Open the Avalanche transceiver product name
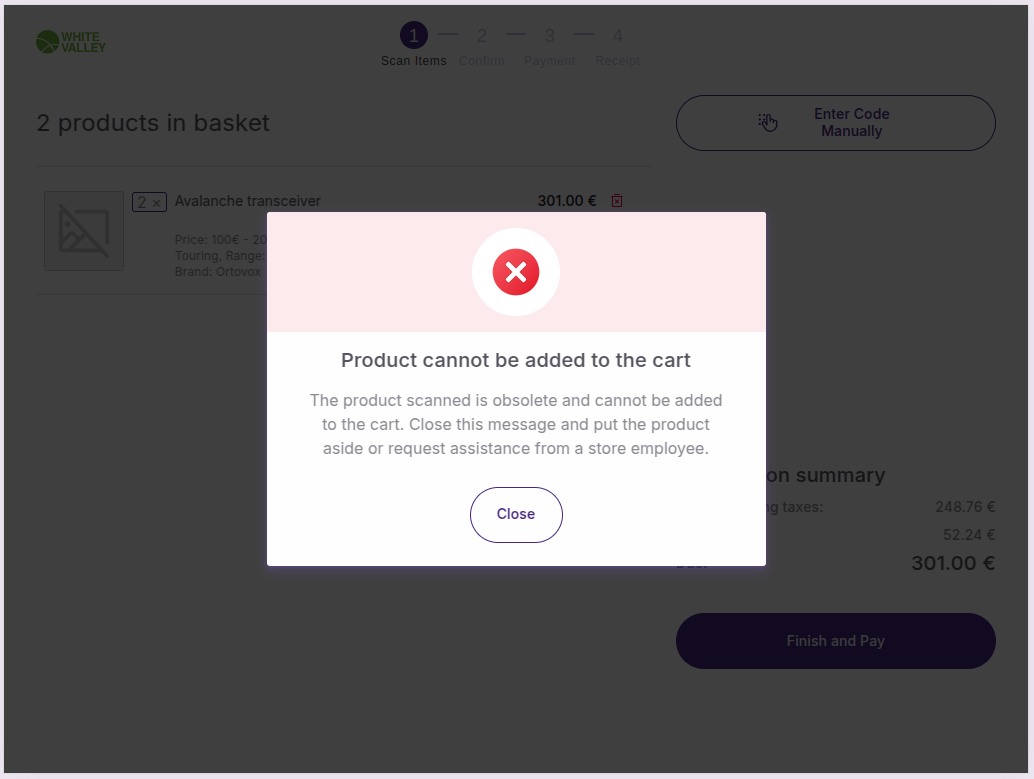The width and height of the screenshot is (1034, 779). (x=248, y=201)
